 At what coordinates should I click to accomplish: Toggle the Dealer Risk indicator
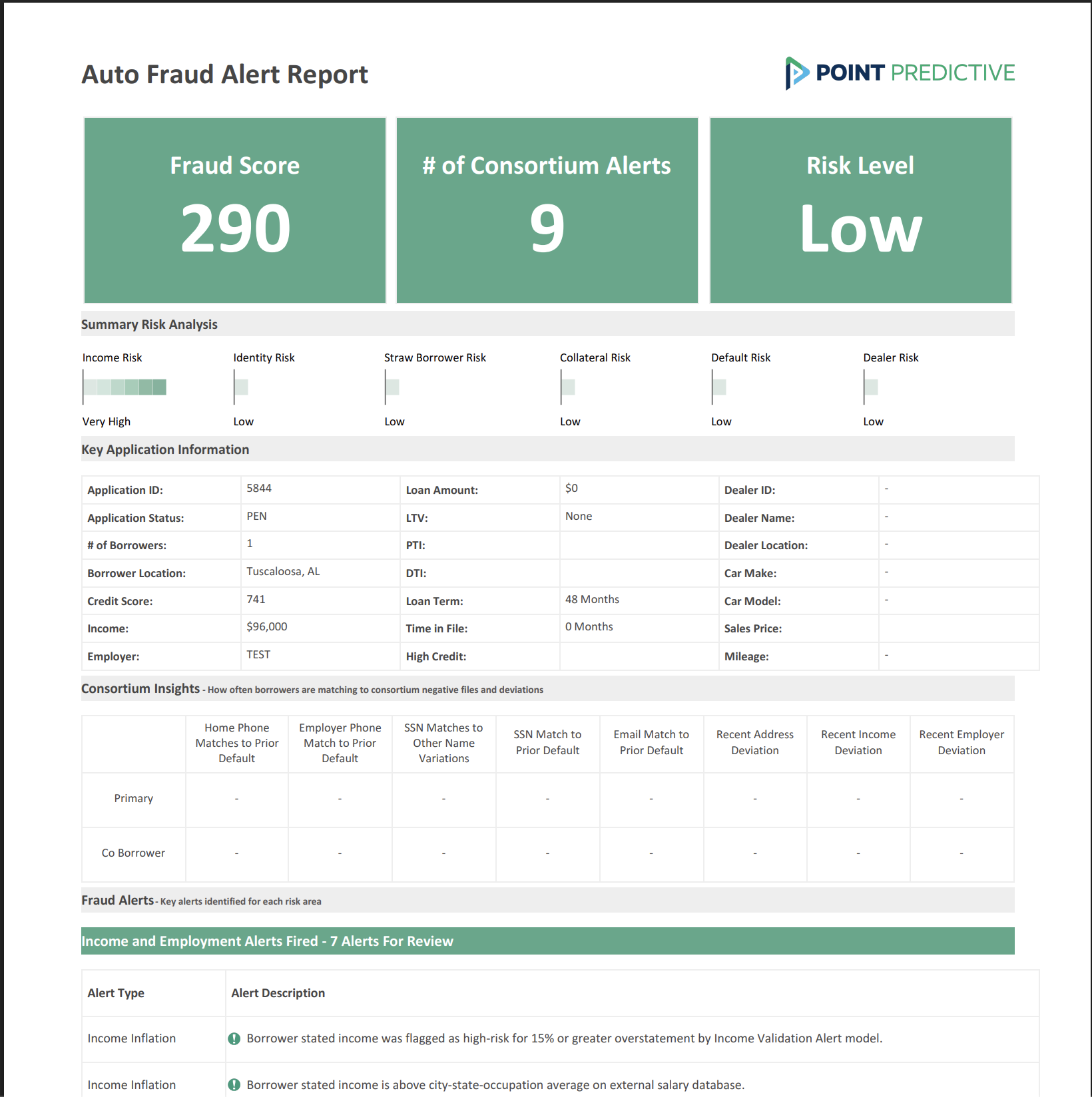click(870, 387)
